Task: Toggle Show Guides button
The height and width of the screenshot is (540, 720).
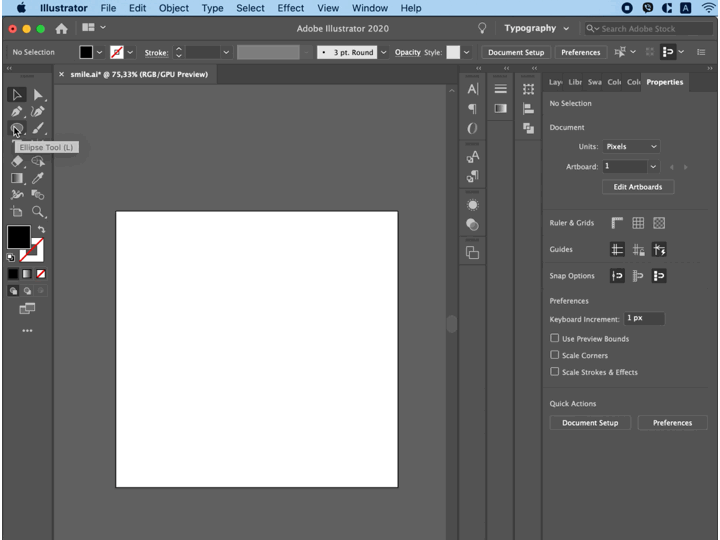Action: point(617,250)
